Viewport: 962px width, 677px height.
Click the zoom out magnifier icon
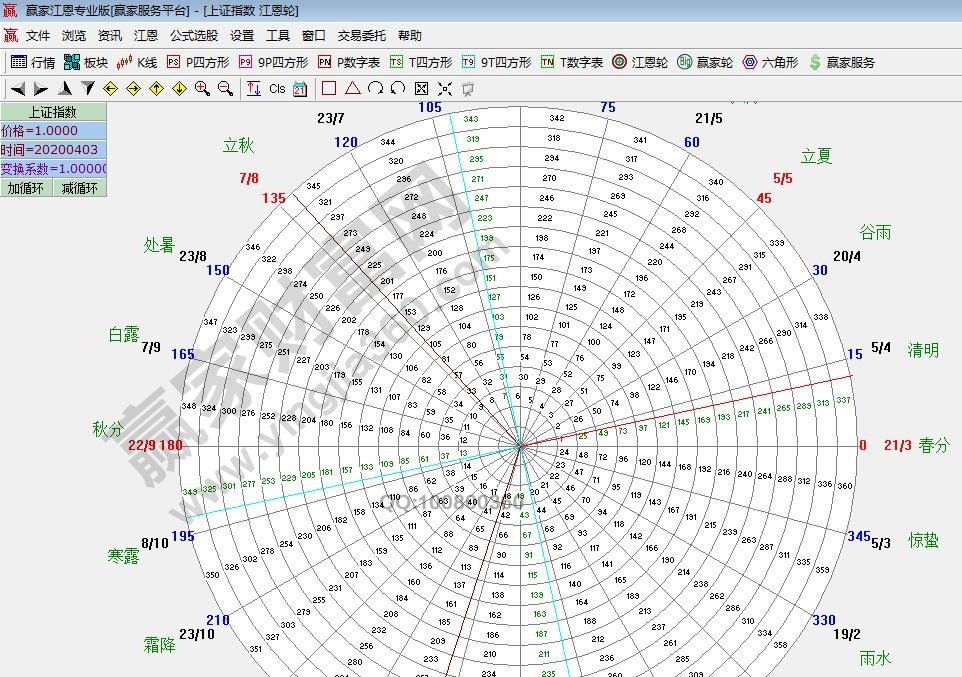point(226,89)
